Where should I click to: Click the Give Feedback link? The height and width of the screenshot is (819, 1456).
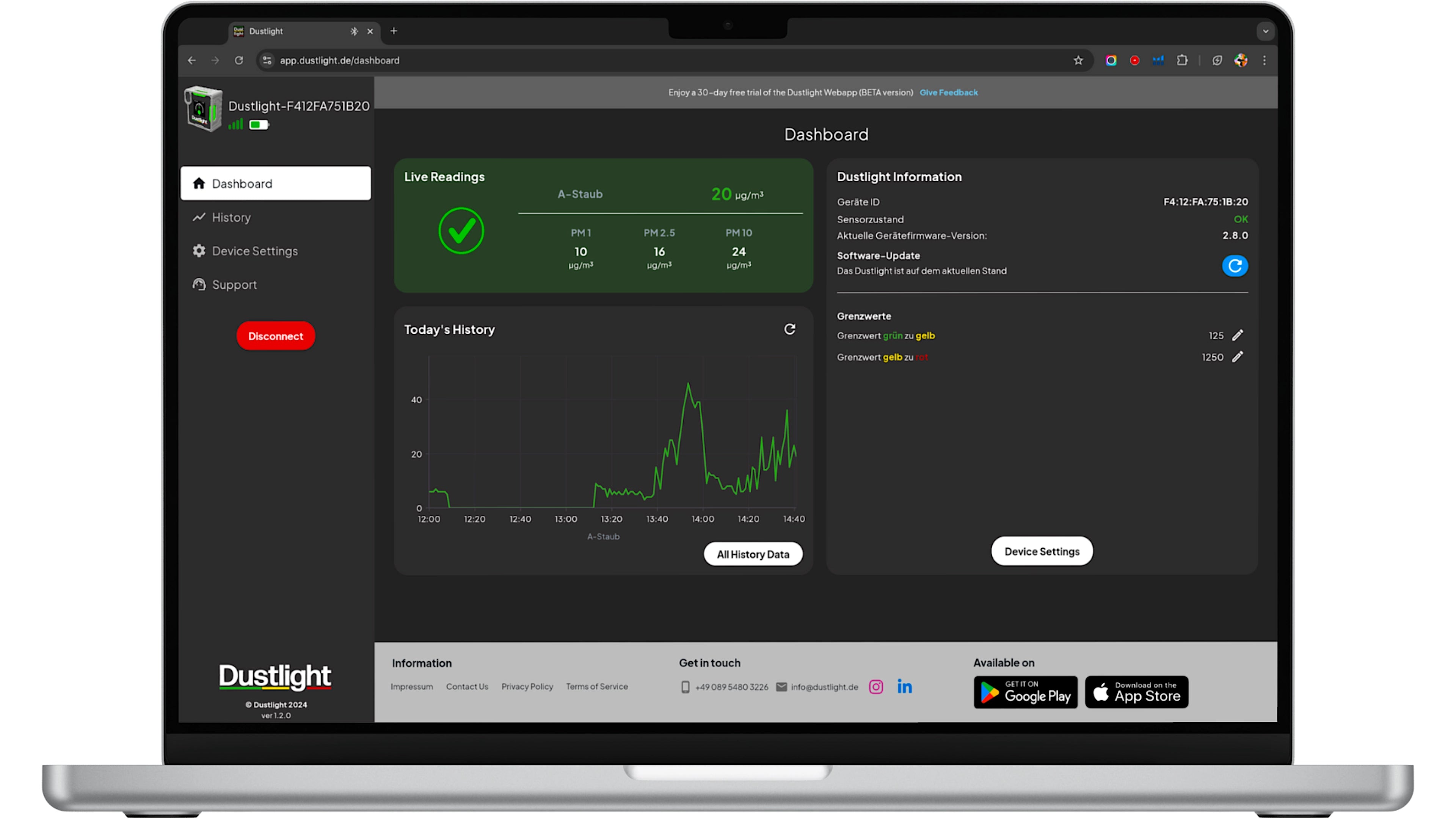click(x=948, y=92)
